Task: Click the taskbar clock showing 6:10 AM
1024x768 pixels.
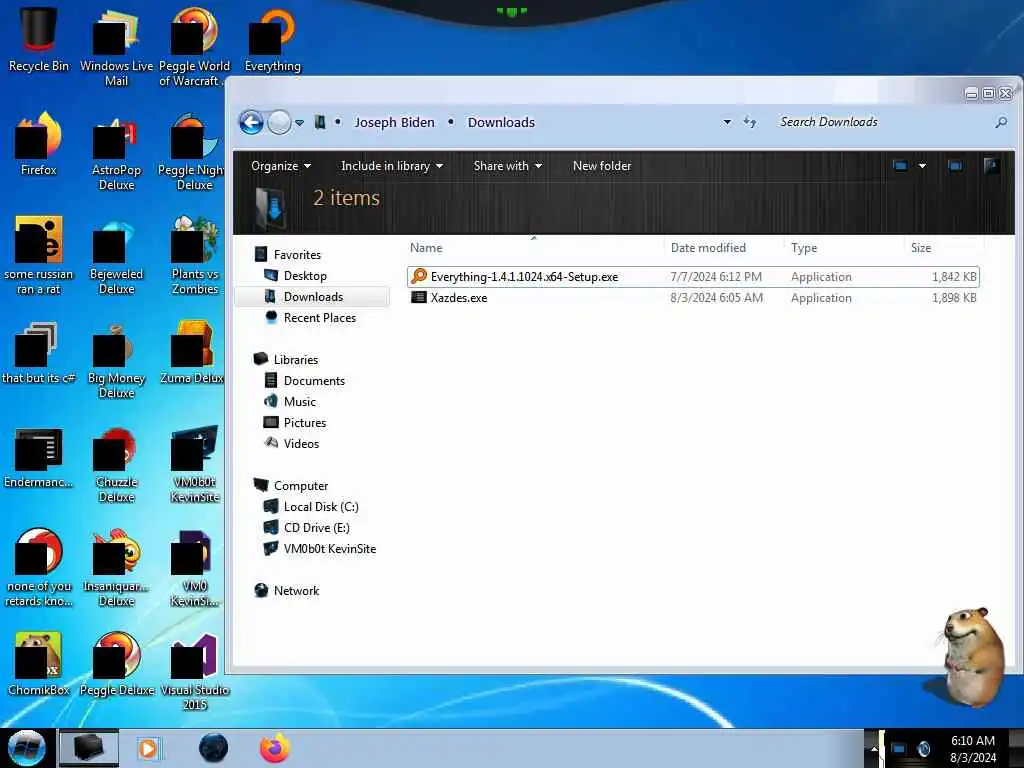Action: pos(972,749)
